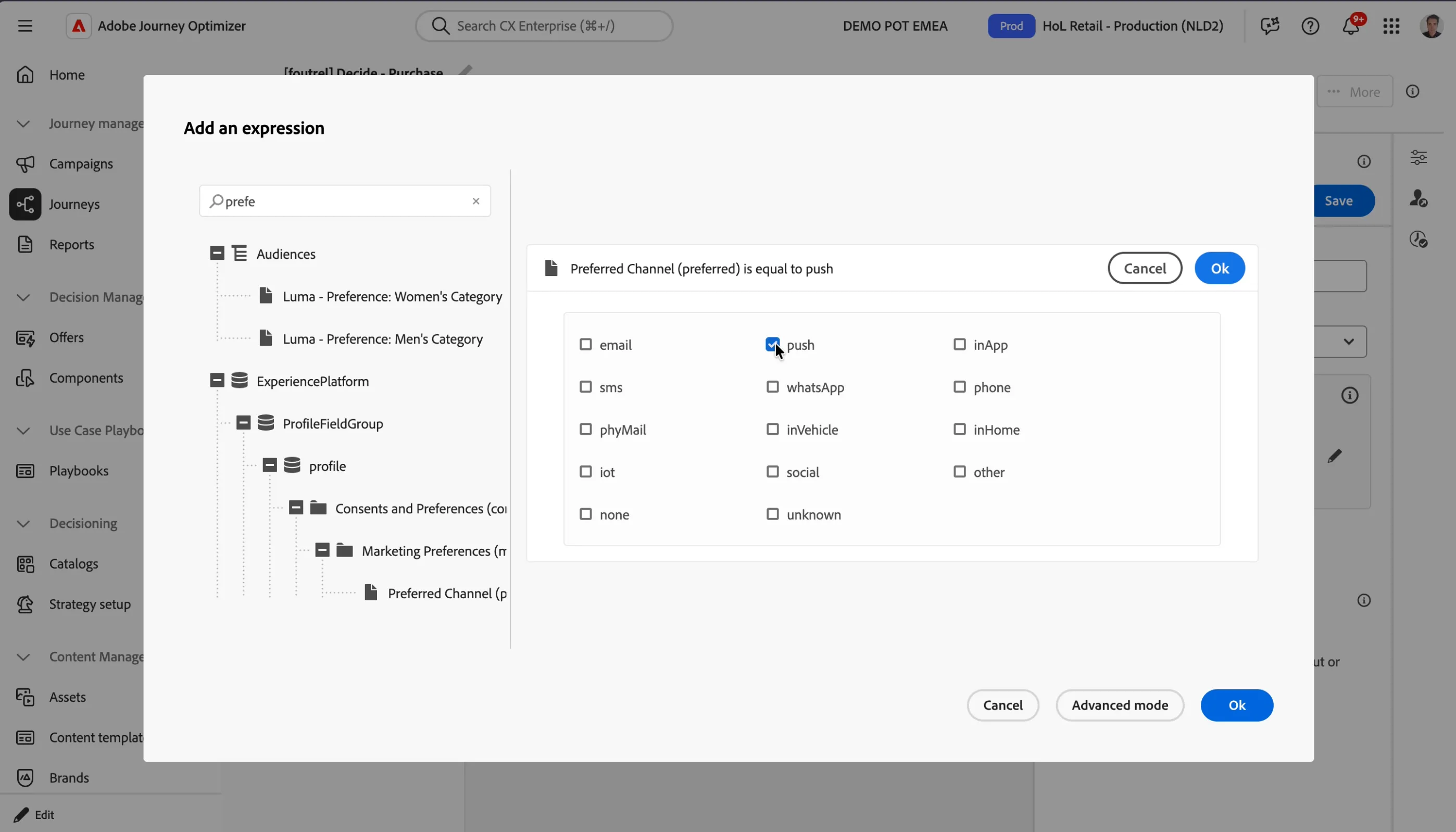Screen dimensions: 1456x832
Task: Clear the prefe search field
Action: click(476, 201)
